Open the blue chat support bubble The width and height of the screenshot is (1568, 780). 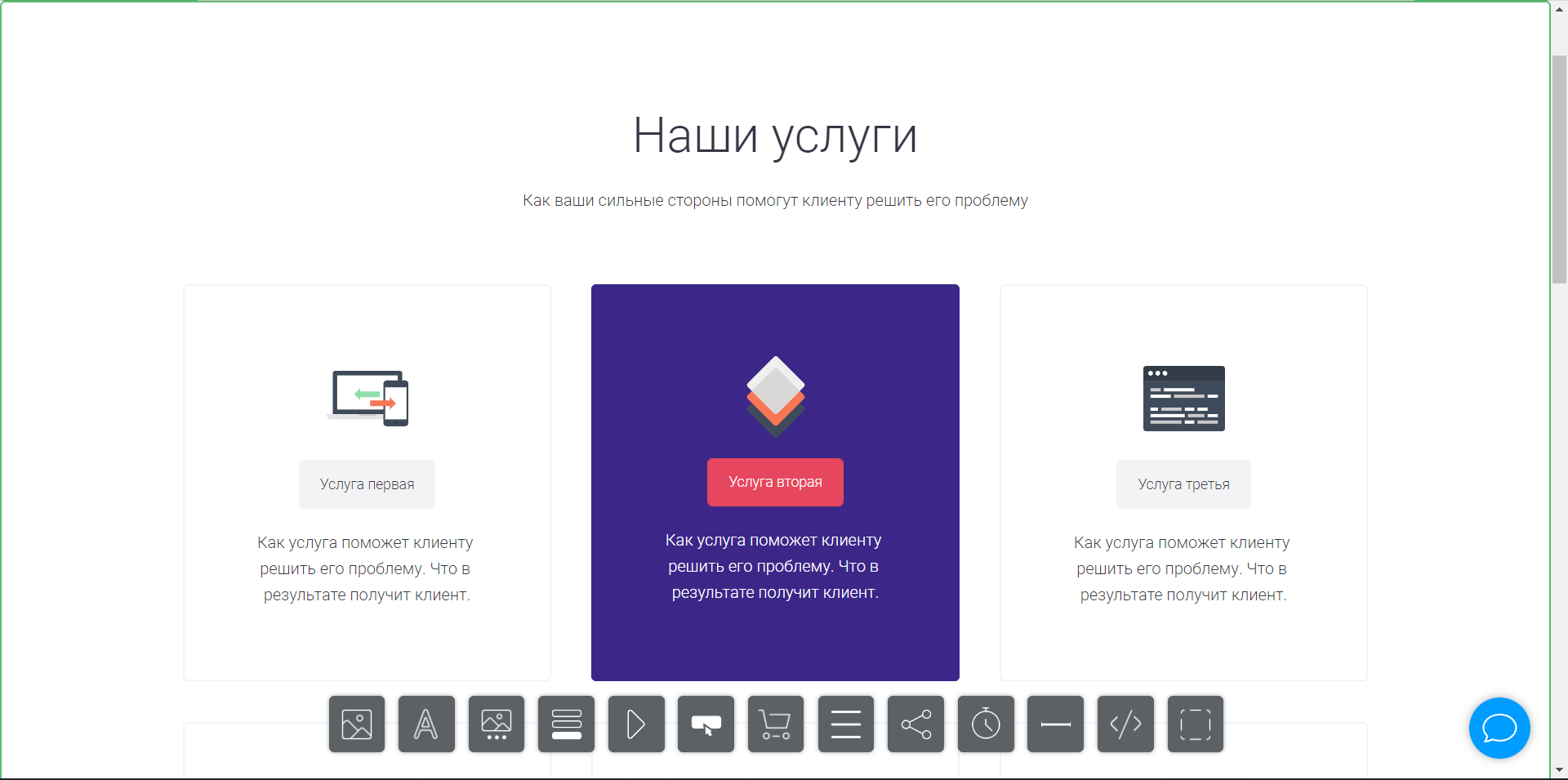1499,728
